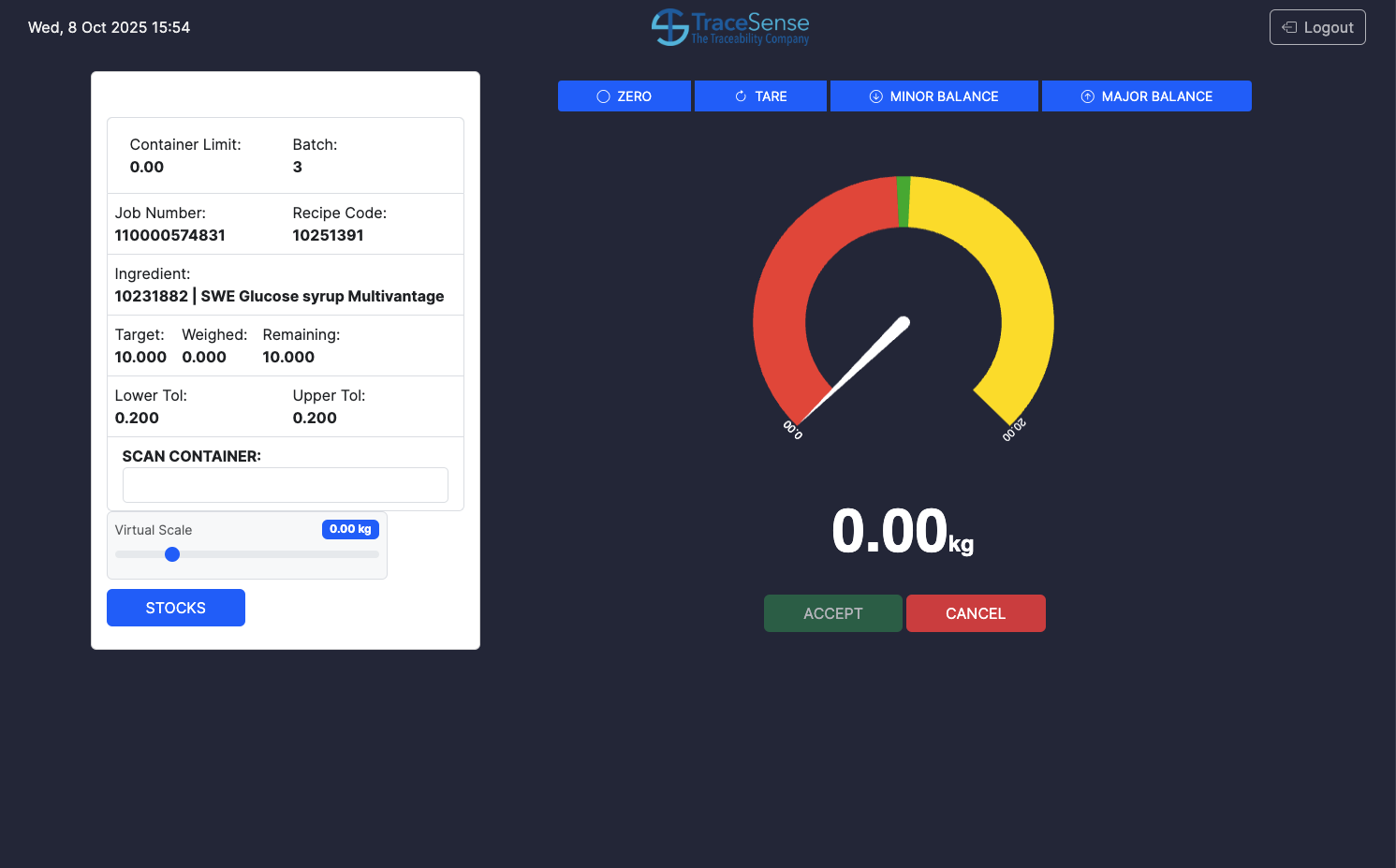Cancel the weighing with the CANCEL button
Viewport: 1396px width, 868px height.
pos(975,613)
